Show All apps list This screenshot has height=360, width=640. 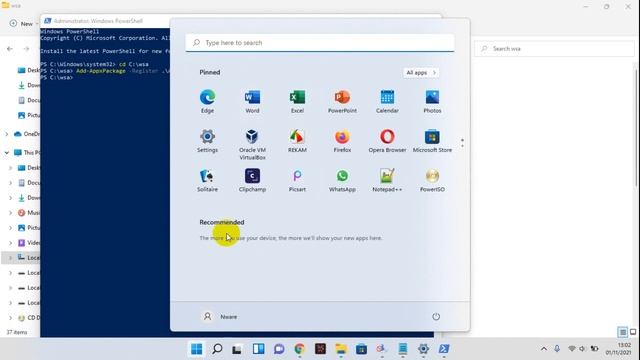(421, 73)
